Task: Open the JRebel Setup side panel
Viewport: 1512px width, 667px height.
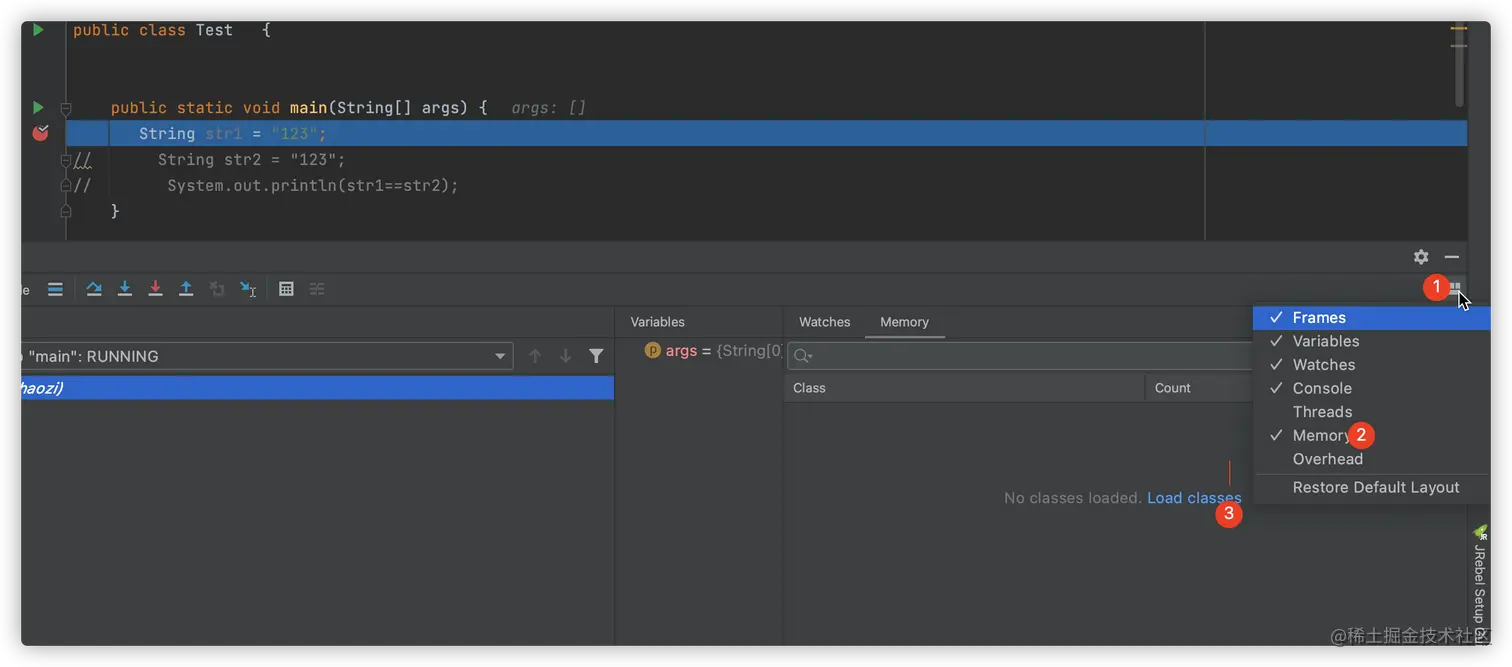Action: coord(1480,585)
